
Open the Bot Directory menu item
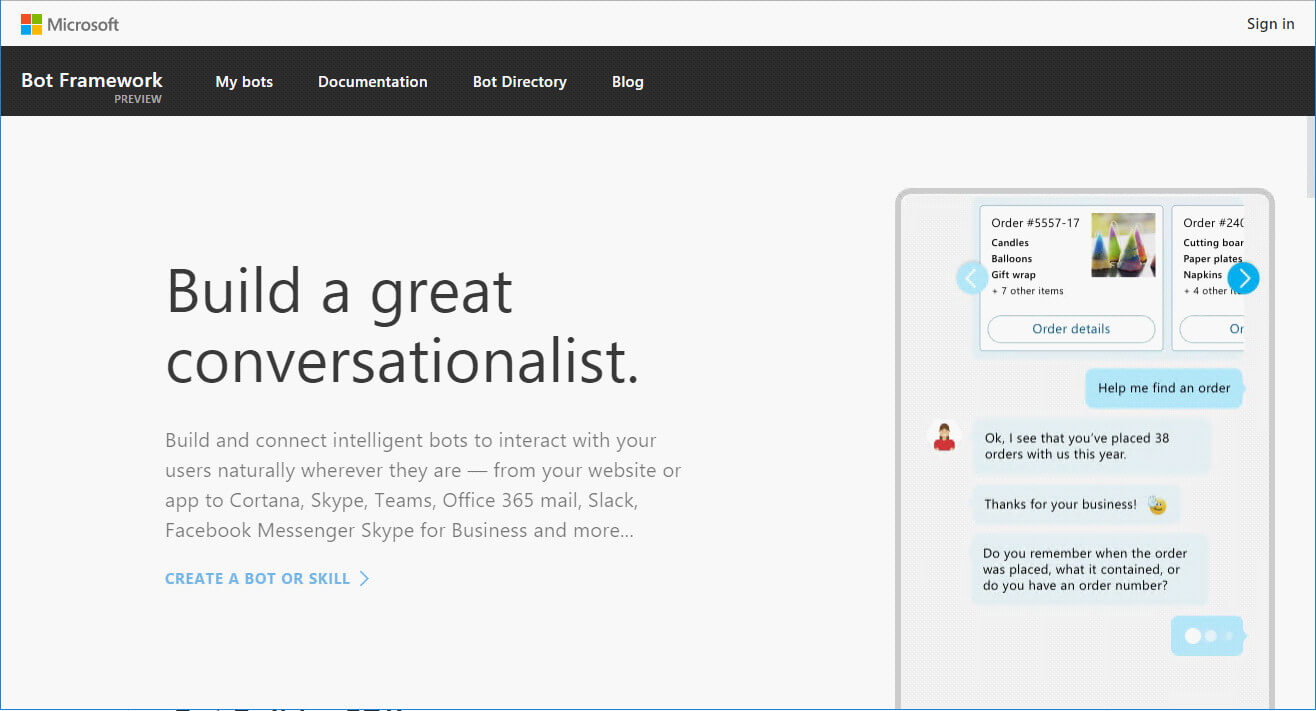click(520, 82)
